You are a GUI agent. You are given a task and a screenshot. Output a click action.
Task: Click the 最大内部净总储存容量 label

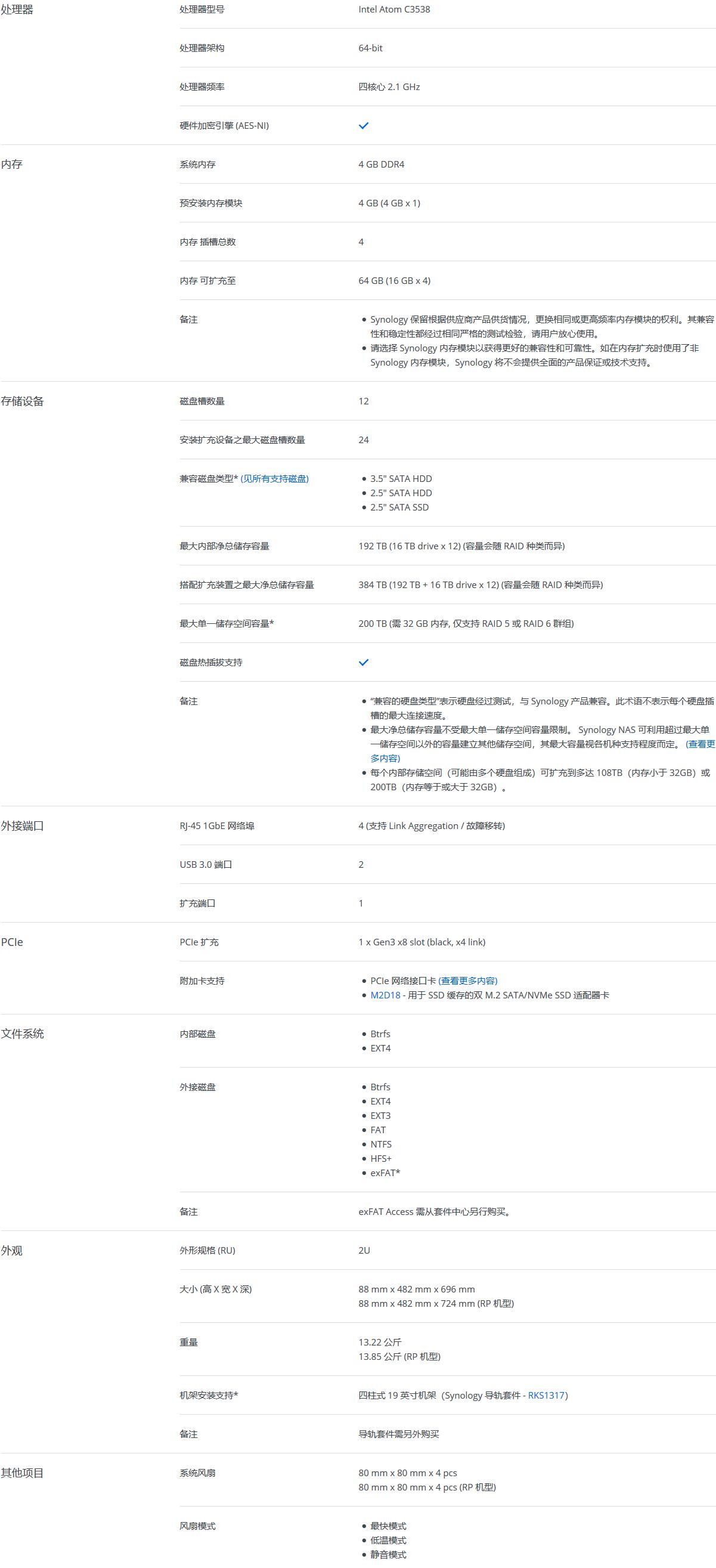tap(225, 546)
